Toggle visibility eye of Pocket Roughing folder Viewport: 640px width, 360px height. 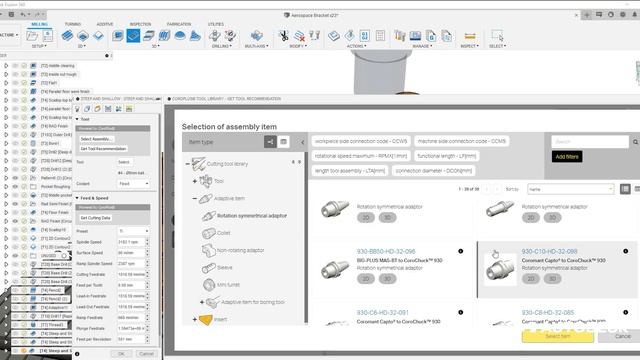(x=15, y=187)
